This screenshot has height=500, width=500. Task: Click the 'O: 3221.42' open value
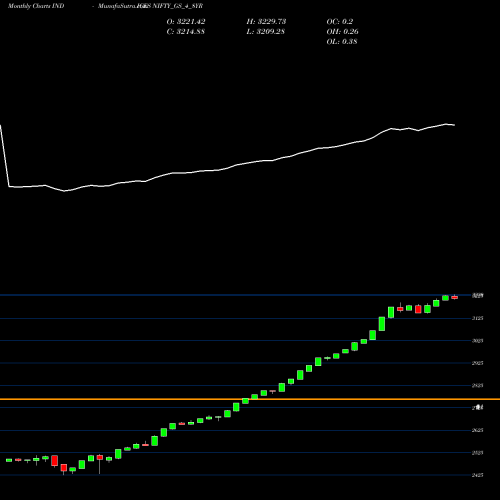pyautogui.click(x=186, y=22)
